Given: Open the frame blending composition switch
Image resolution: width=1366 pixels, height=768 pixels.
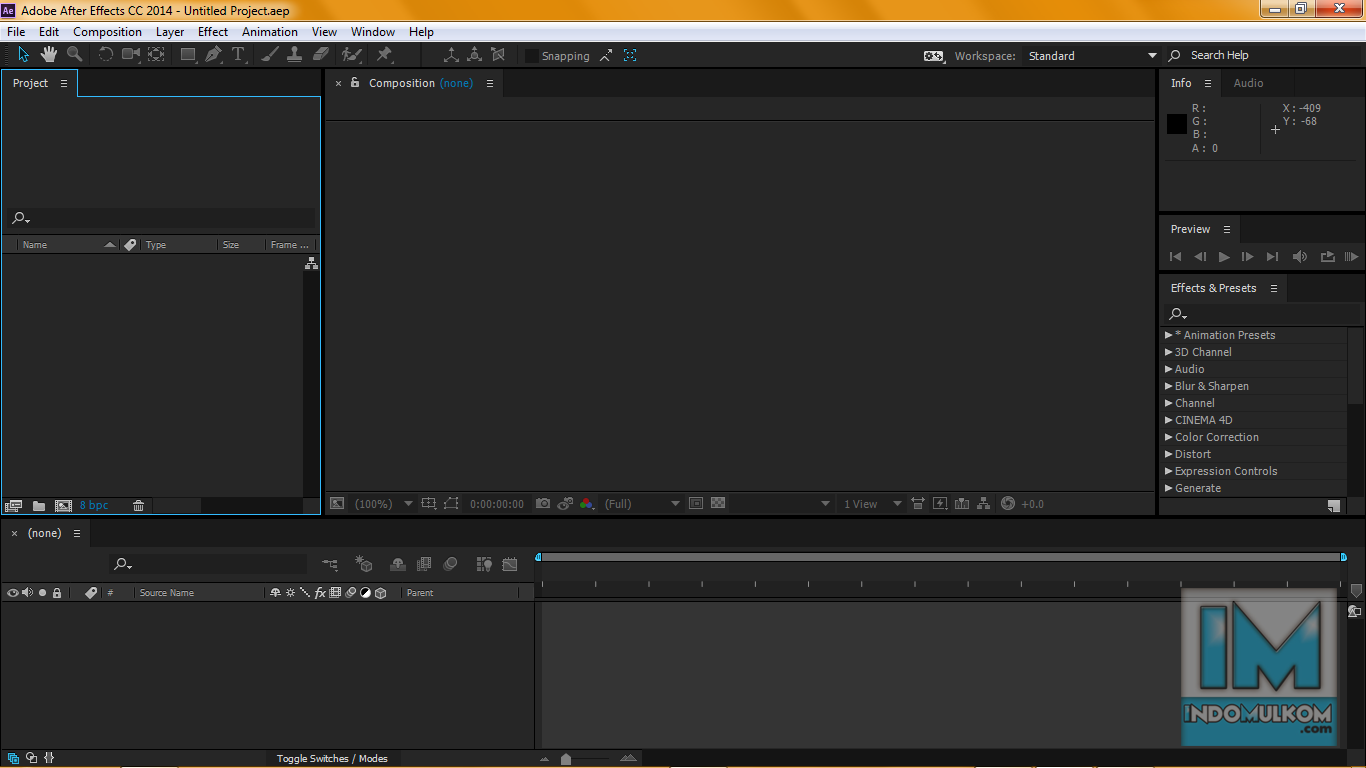Looking at the screenshot, I should [x=424, y=563].
